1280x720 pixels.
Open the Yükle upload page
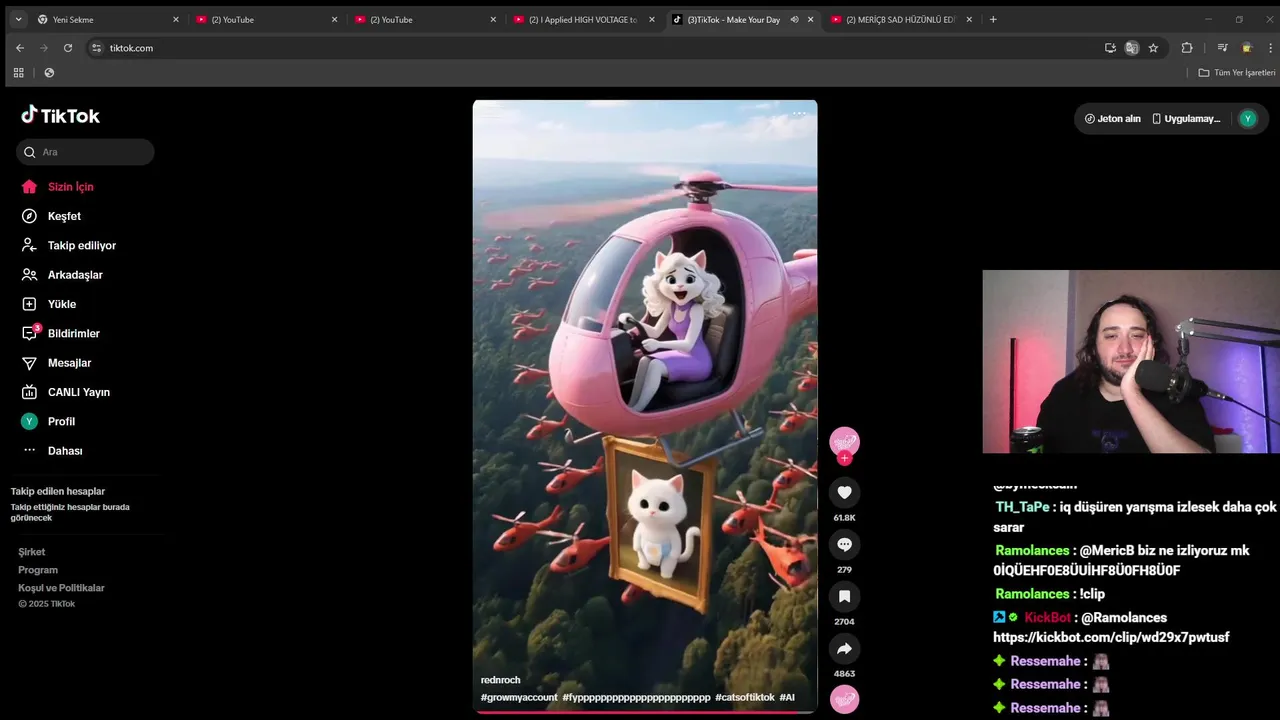[x=49, y=304]
